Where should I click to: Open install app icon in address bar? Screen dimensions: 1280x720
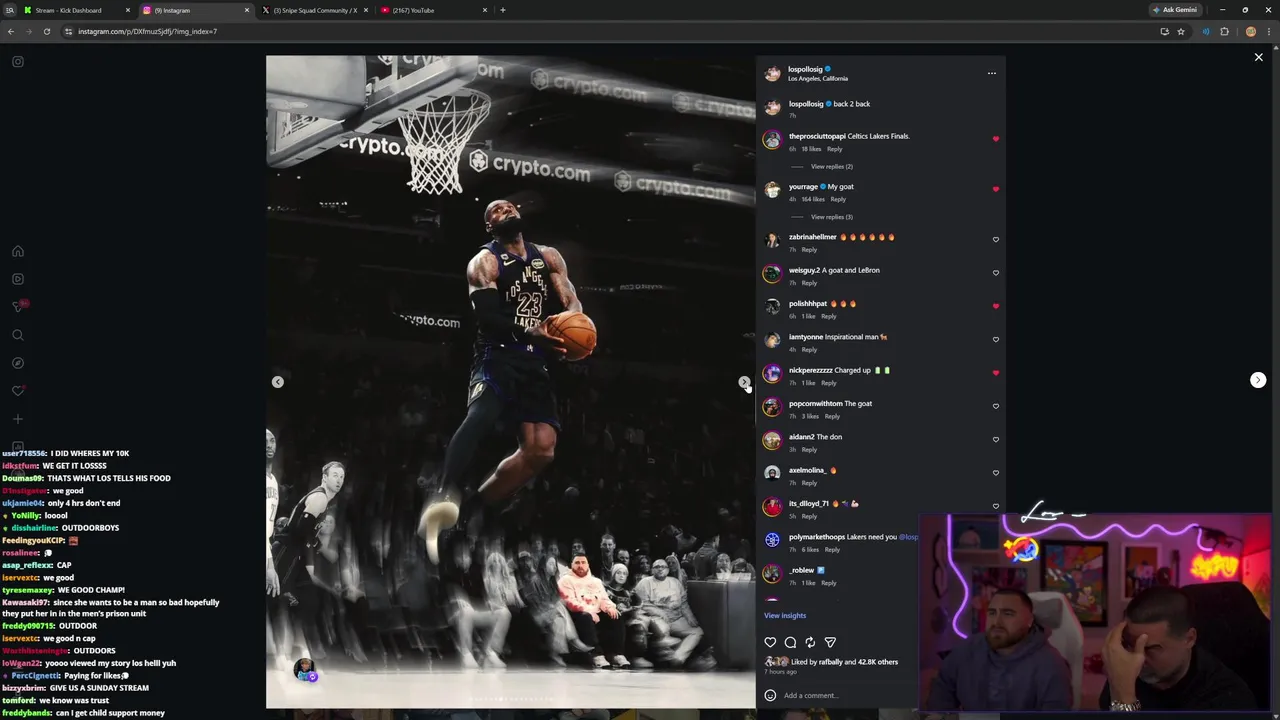[x=1164, y=31]
